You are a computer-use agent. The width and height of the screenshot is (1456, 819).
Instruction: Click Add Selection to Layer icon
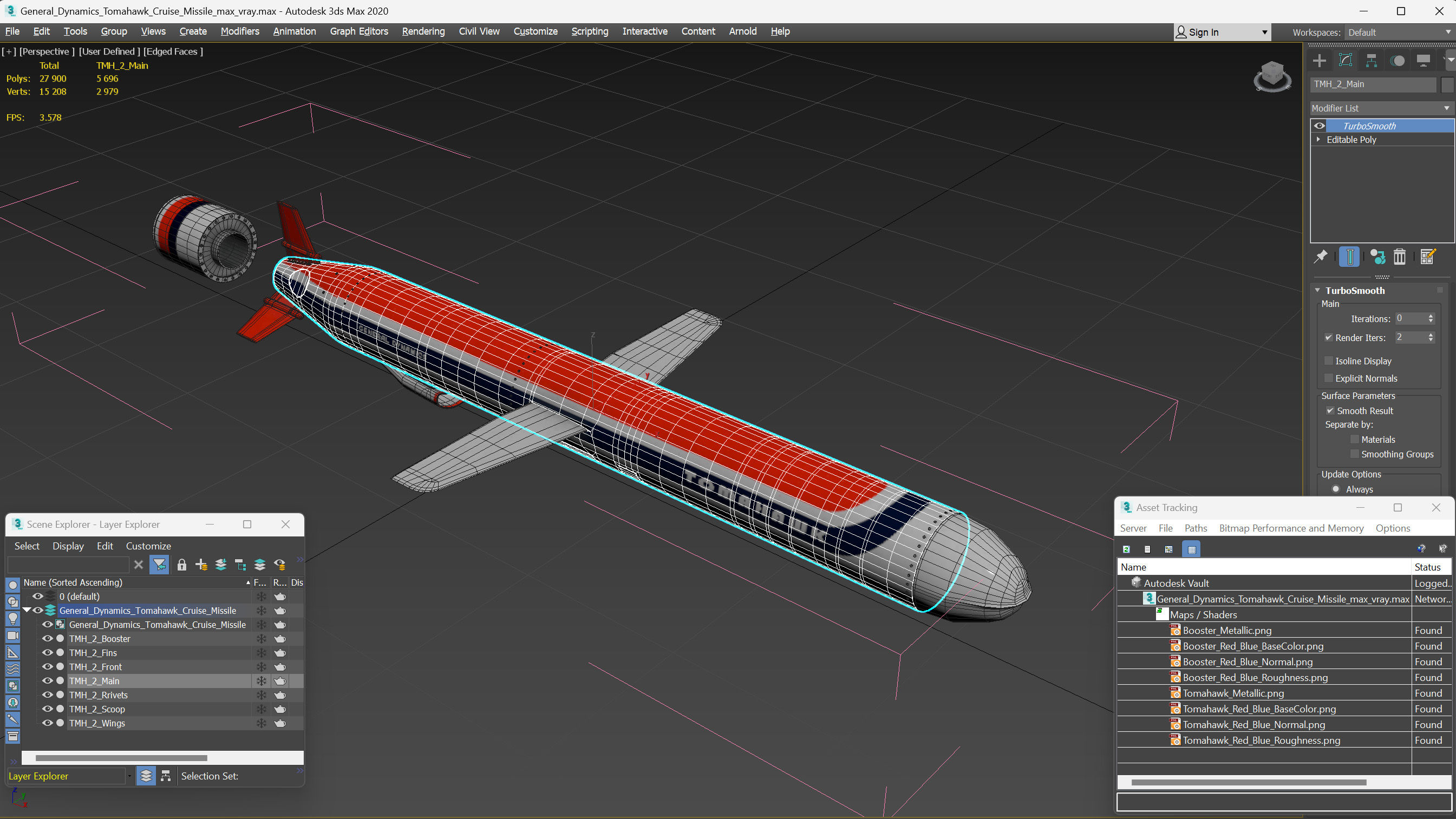click(x=221, y=564)
